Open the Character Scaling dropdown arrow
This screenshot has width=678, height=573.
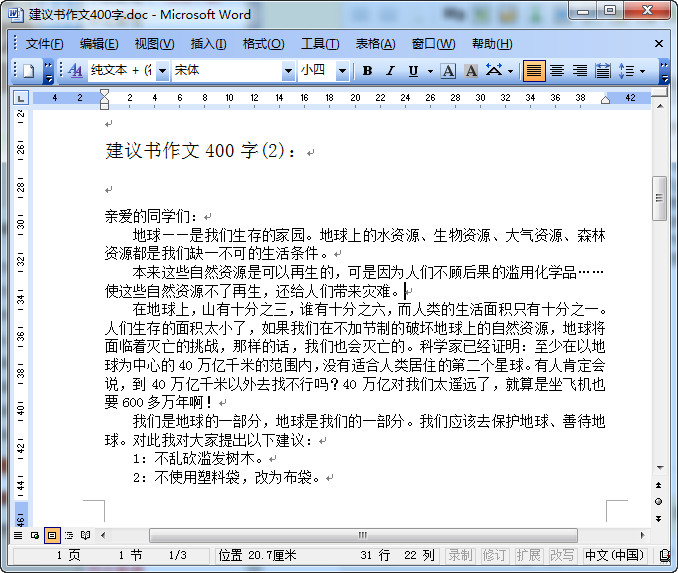point(511,71)
